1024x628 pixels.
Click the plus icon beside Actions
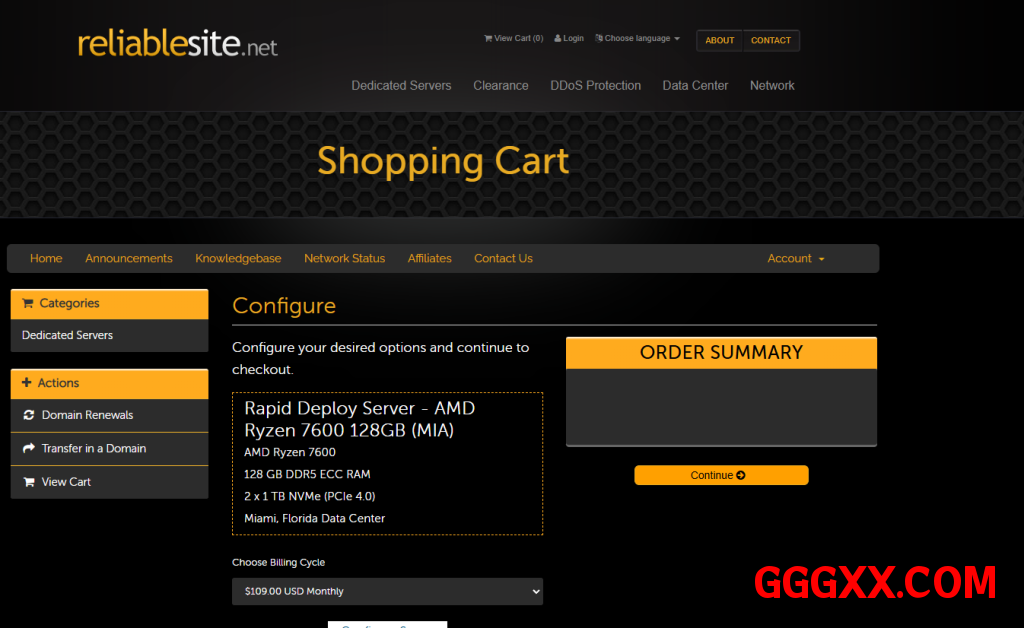(x=27, y=383)
